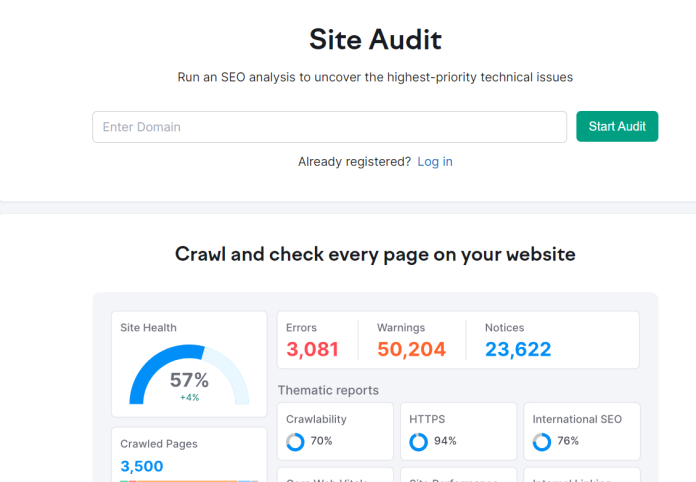Click the +4% health change indicator
This screenshot has width=696, height=482.
tap(190, 398)
